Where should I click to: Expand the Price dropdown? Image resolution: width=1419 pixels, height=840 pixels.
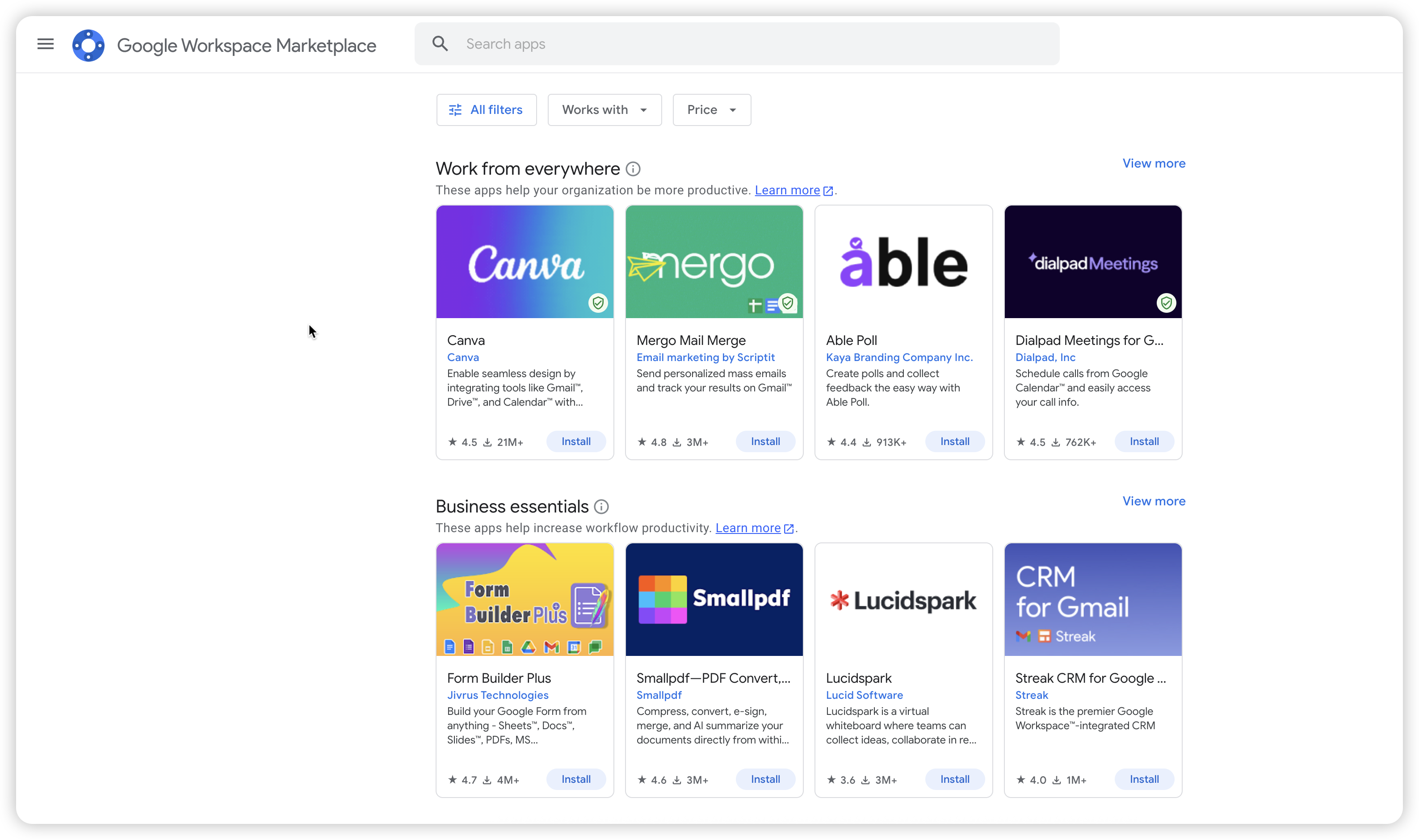pos(711,110)
